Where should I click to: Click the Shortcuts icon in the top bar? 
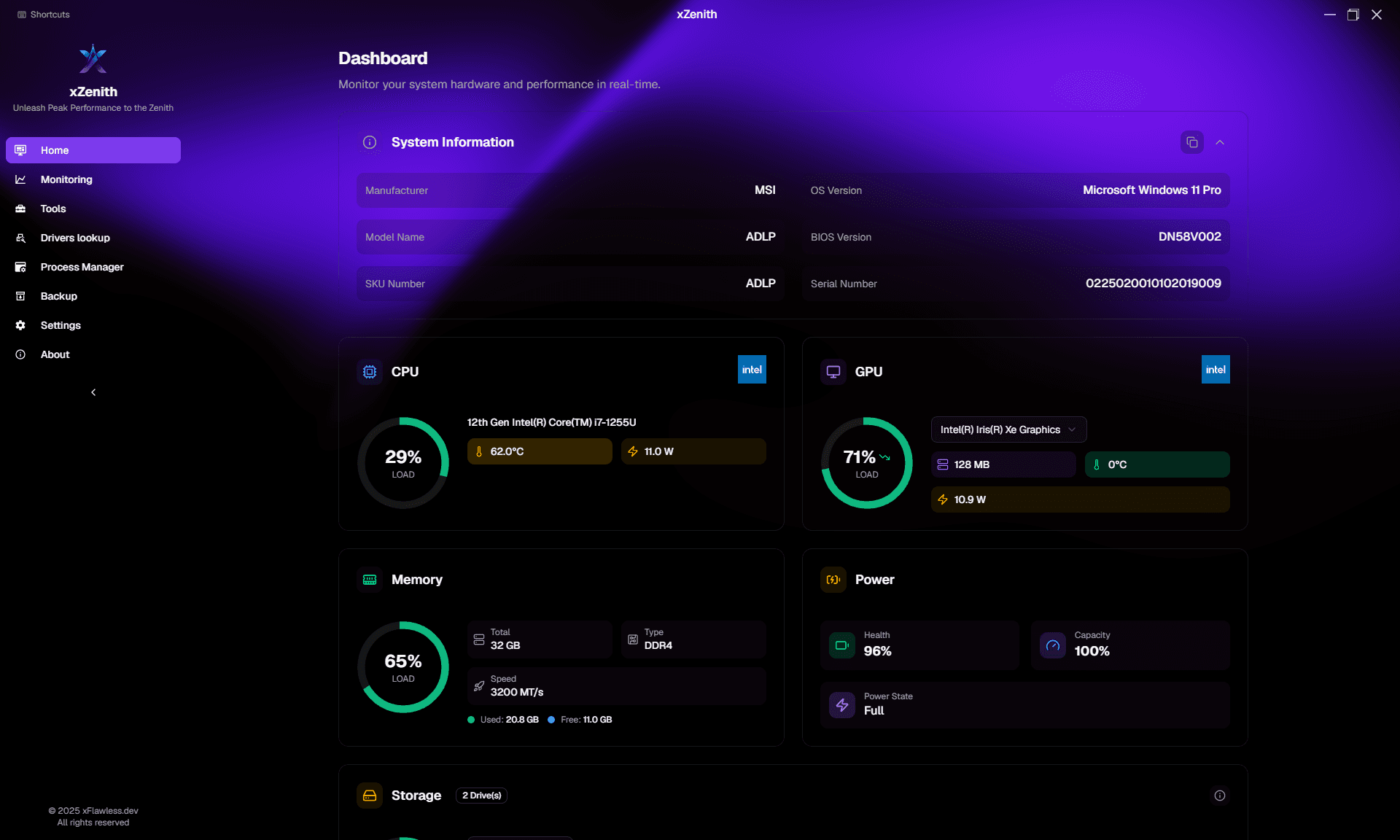tap(22, 14)
